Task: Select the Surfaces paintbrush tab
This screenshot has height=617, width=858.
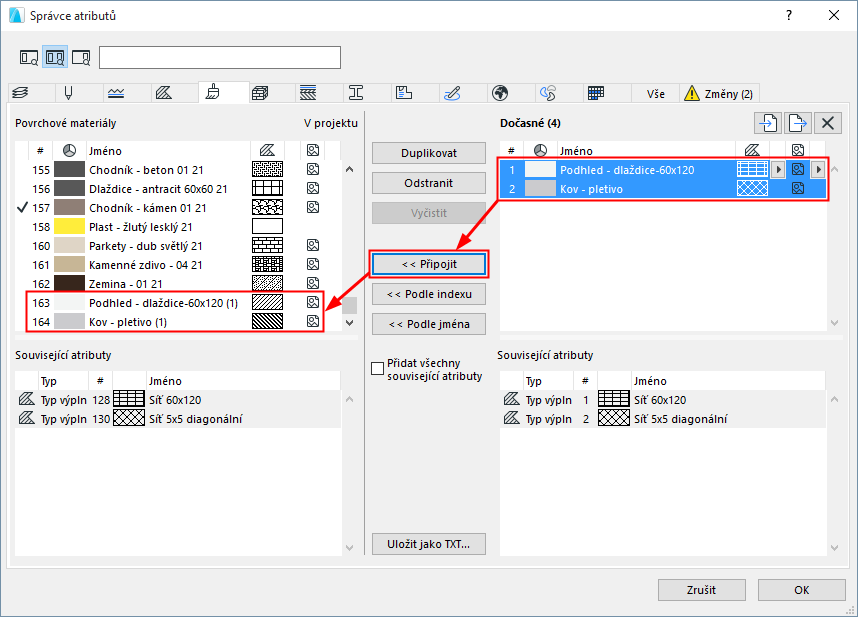Action: click(x=213, y=93)
